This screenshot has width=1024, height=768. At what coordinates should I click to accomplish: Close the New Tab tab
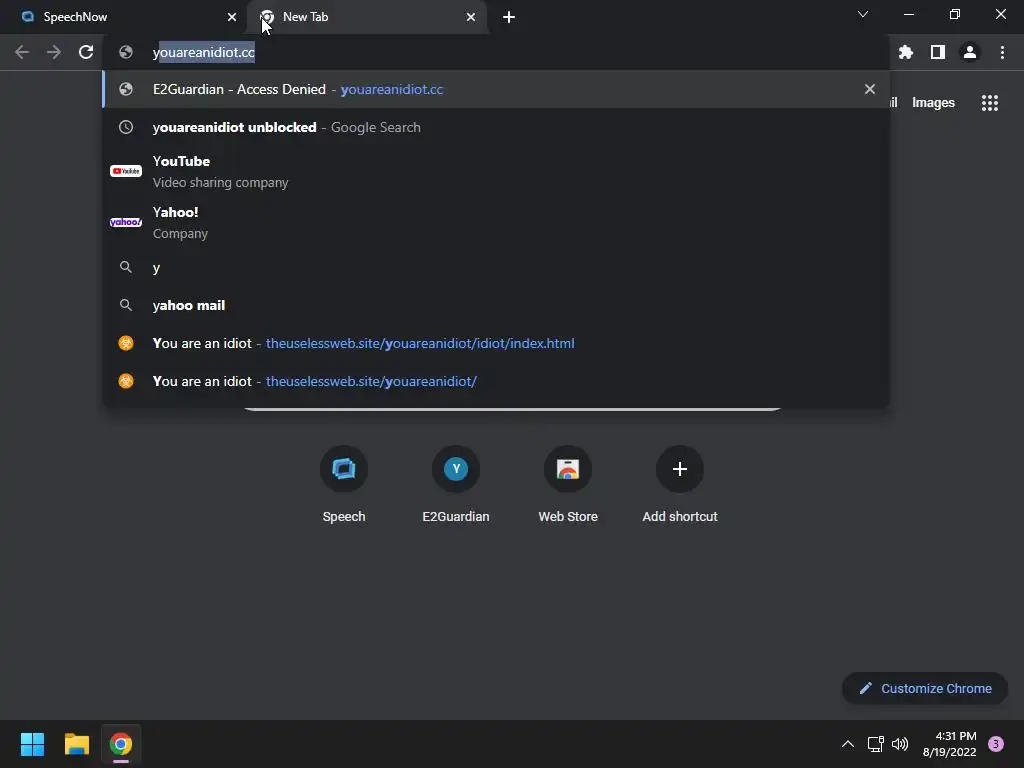click(471, 17)
